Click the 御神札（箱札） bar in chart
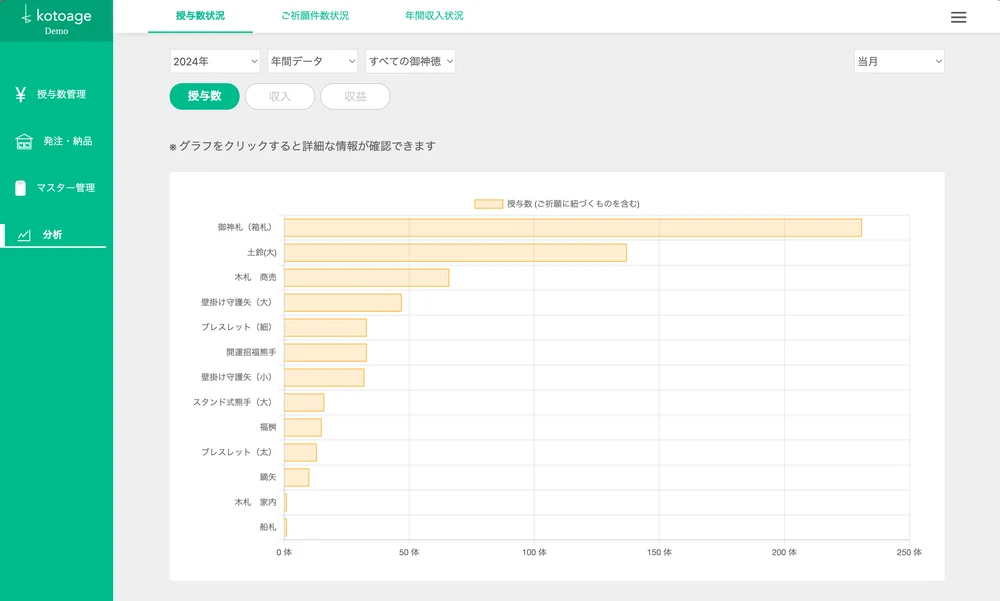1000x601 pixels. (x=573, y=228)
